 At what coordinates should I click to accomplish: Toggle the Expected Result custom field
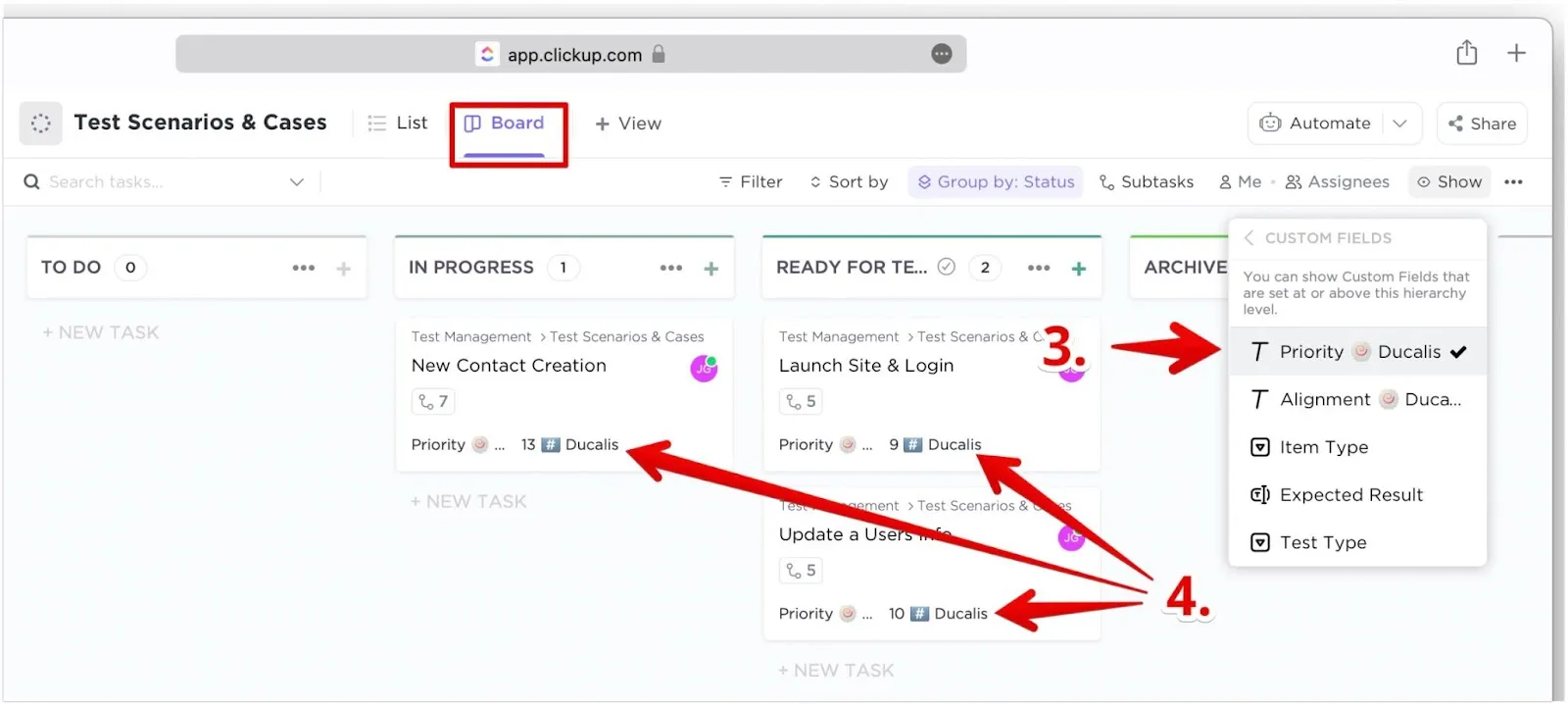tap(1350, 495)
